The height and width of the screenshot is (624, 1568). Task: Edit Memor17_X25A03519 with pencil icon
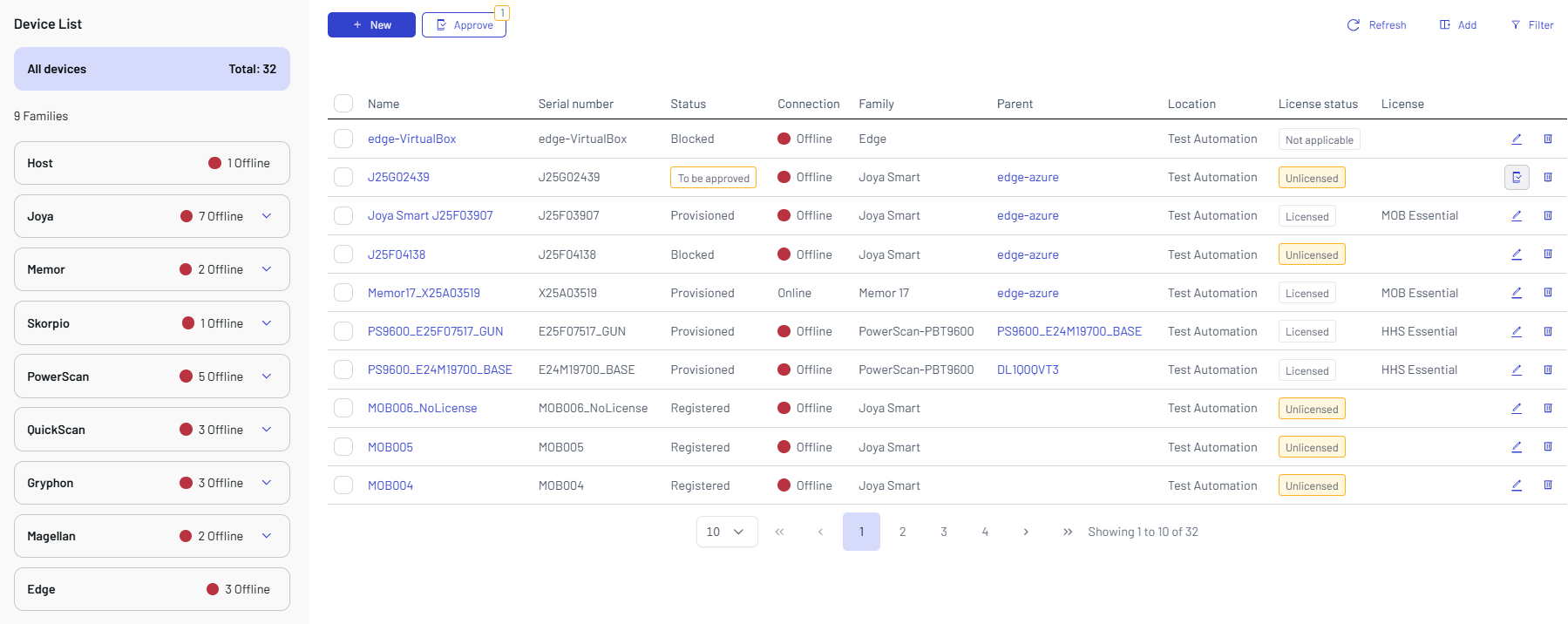coord(1517,293)
